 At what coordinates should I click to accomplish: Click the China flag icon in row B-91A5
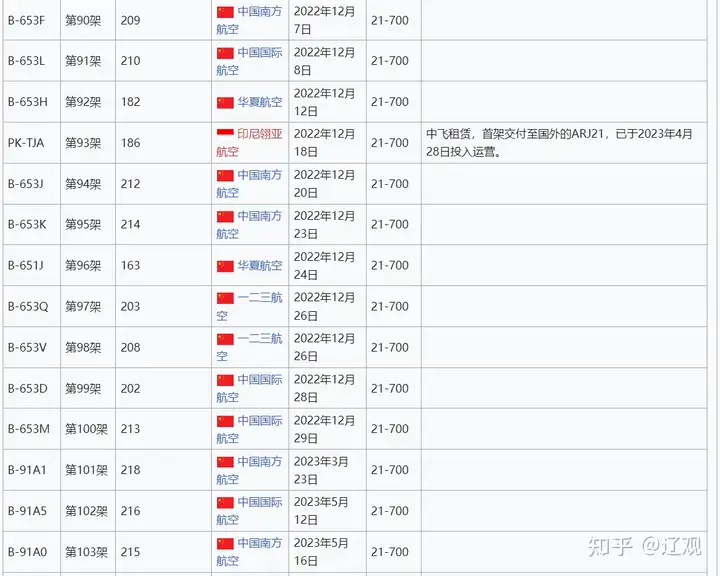pos(225,503)
